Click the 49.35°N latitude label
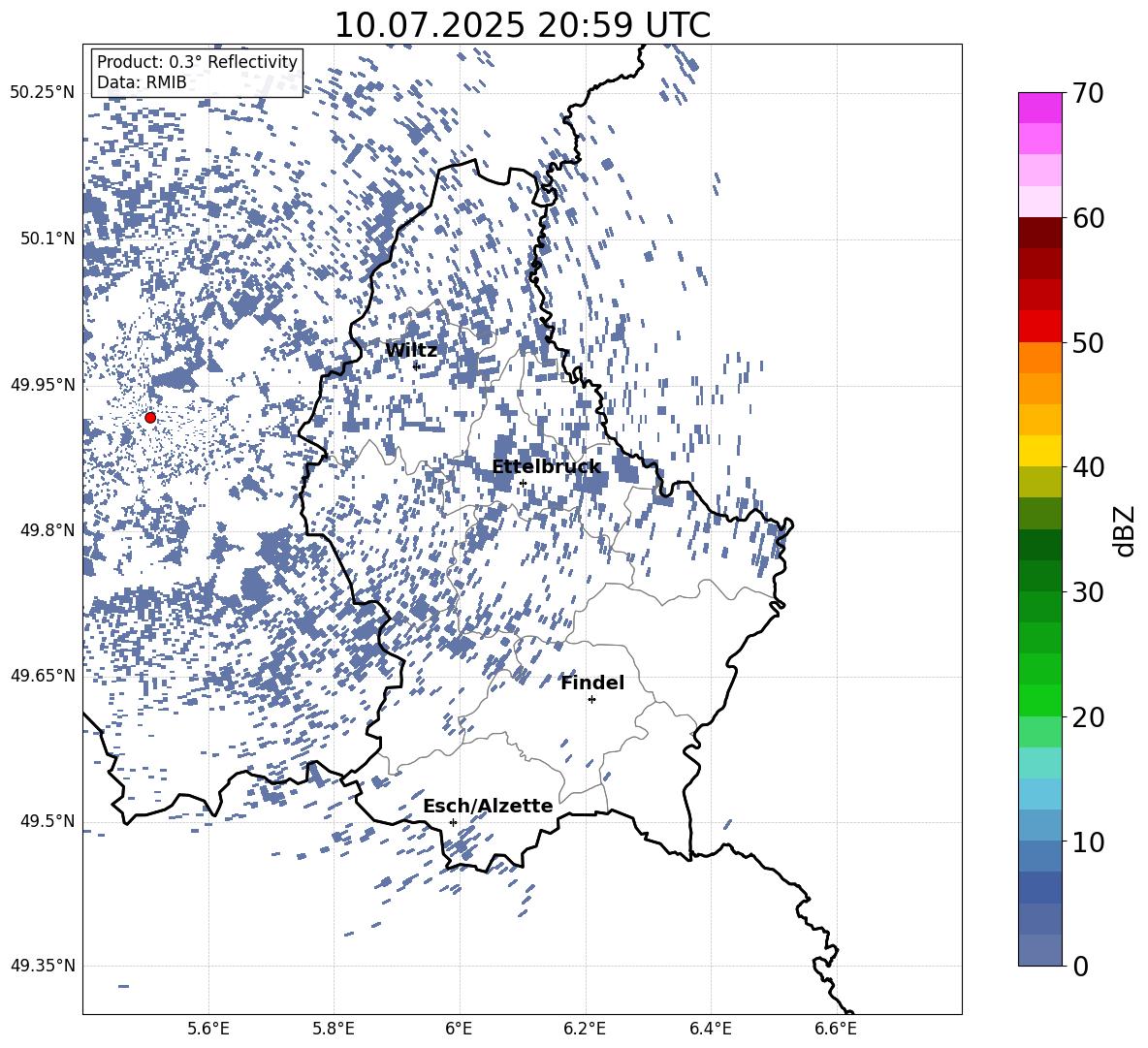1148x1048 pixels. [x=43, y=966]
